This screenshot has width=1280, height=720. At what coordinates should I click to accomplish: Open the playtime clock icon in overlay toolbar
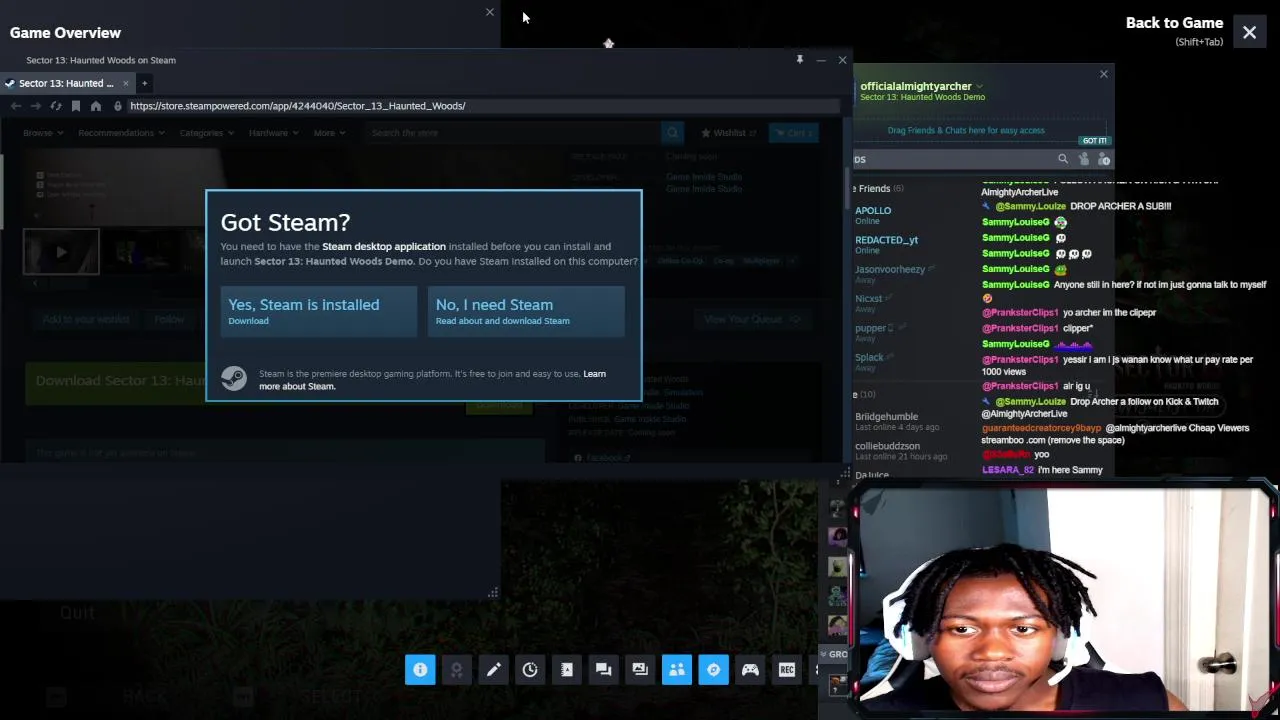click(x=530, y=669)
